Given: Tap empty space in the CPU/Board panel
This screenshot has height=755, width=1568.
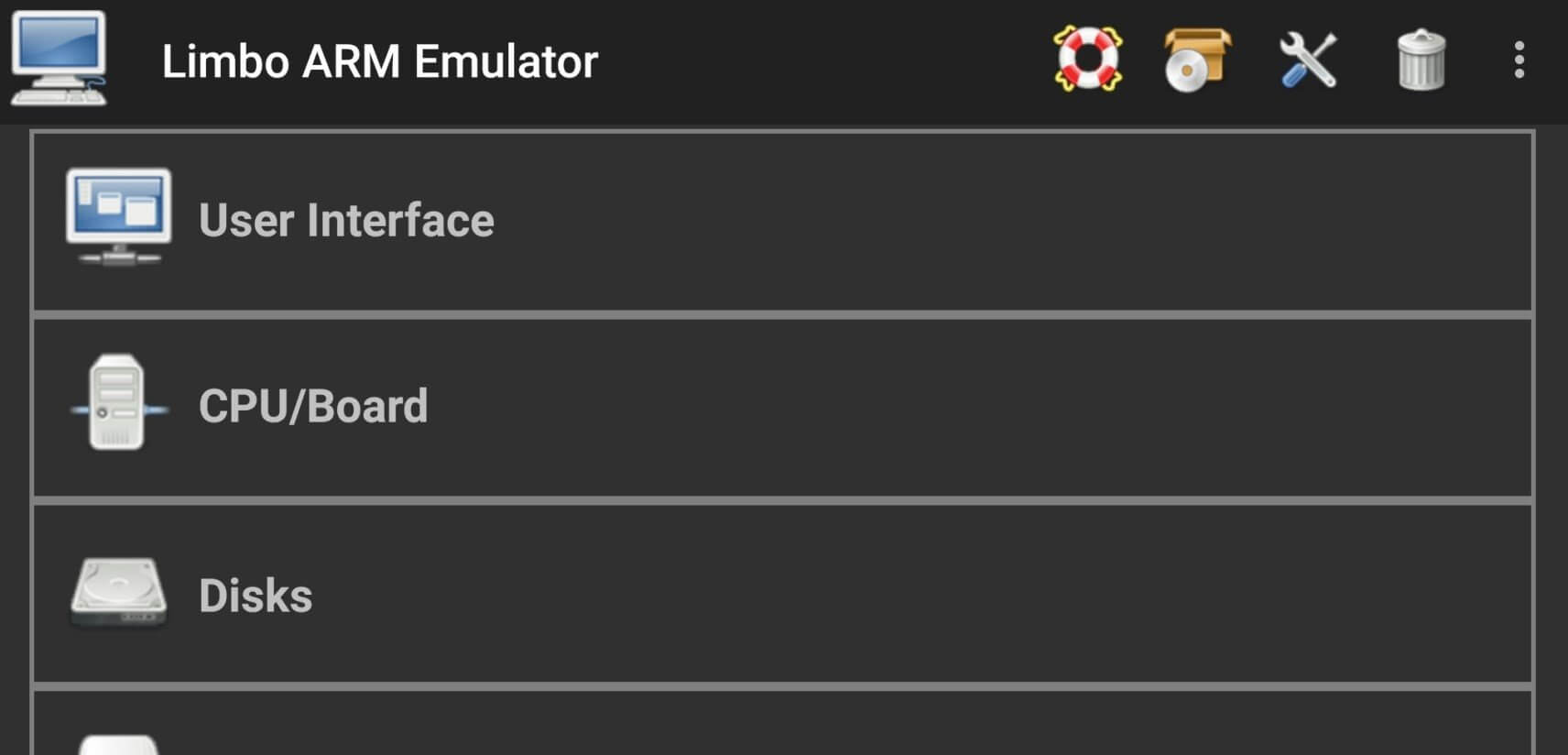Looking at the screenshot, I should click(x=1007, y=407).
